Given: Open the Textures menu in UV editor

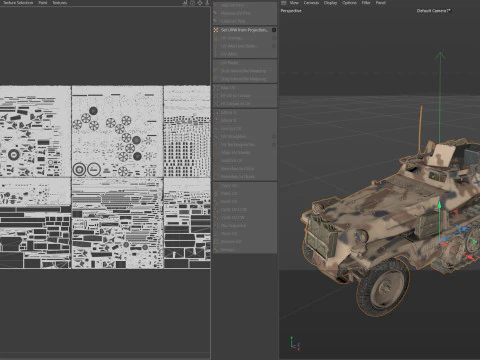Looking at the screenshot, I should [x=60, y=3].
